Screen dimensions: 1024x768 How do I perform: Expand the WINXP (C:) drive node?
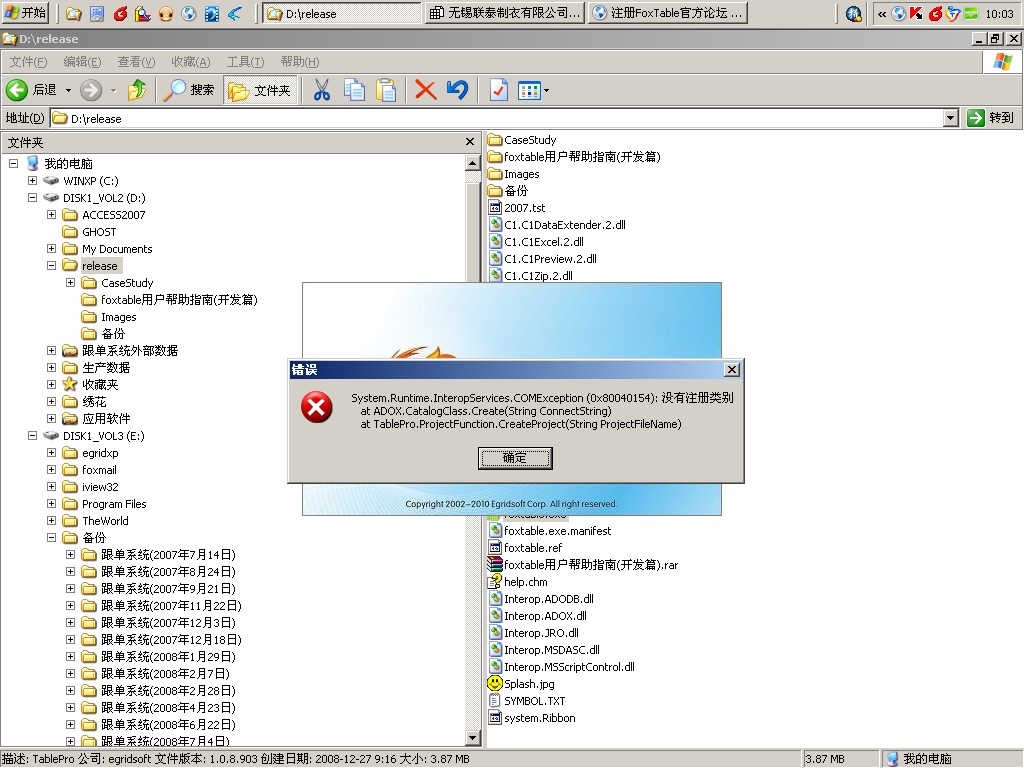click(x=32, y=180)
